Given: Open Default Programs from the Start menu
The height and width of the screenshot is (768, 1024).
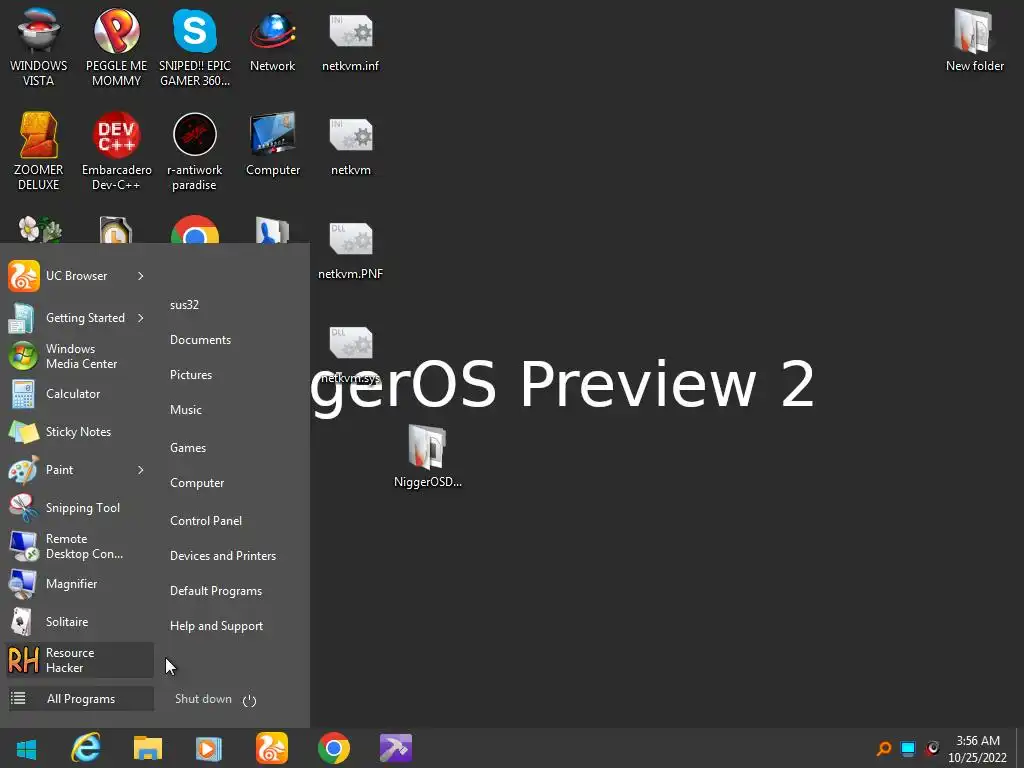Looking at the screenshot, I should tap(216, 591).
